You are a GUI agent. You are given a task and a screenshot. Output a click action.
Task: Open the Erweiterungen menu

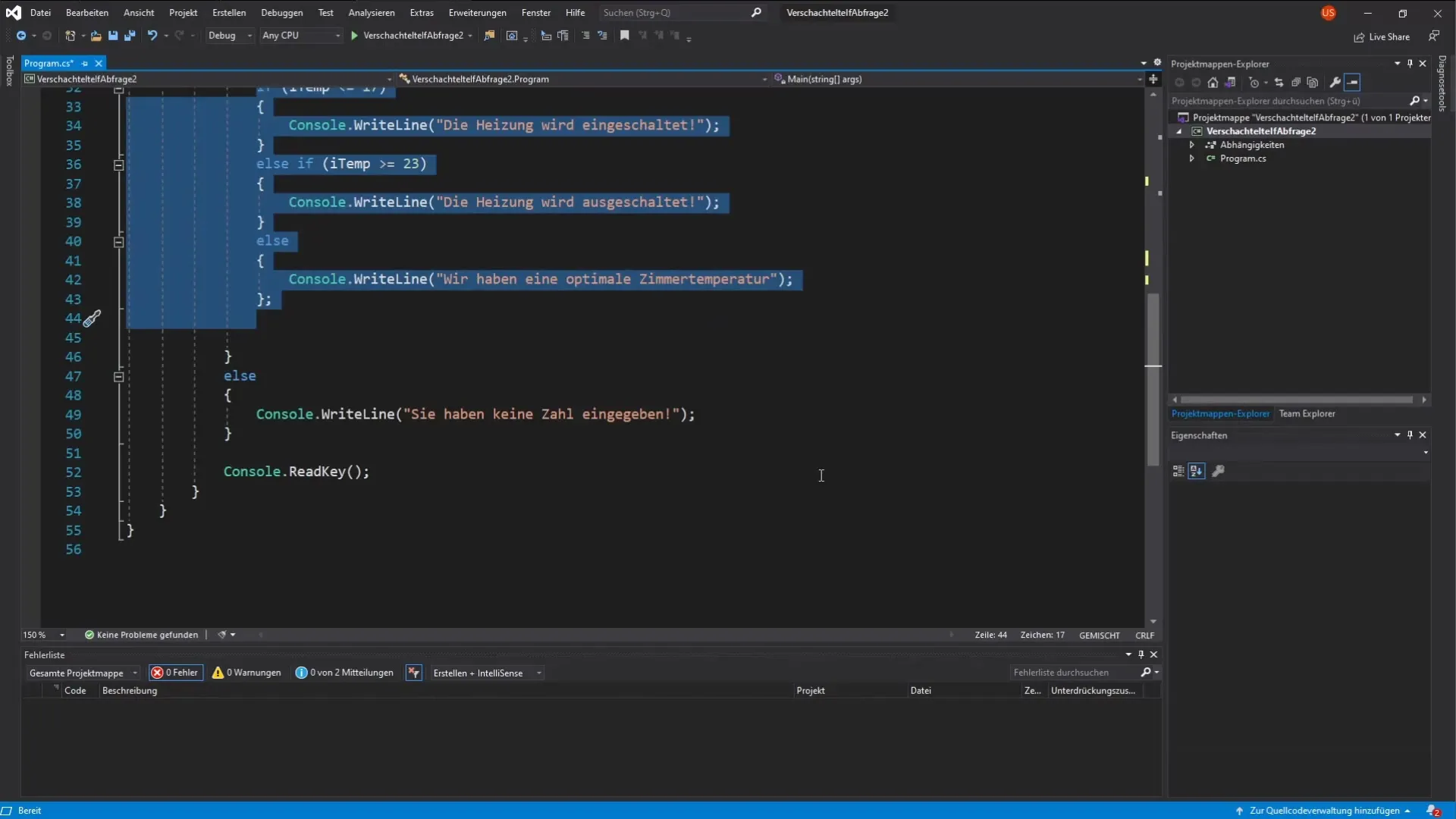[477, 13]
